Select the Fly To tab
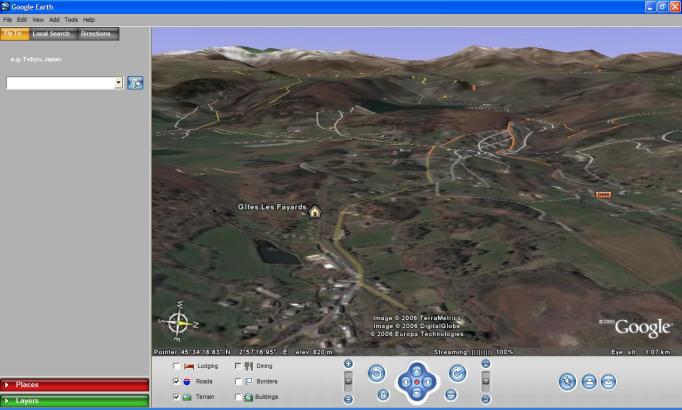The height and width of the screenshot is (410, 682). 15,34
